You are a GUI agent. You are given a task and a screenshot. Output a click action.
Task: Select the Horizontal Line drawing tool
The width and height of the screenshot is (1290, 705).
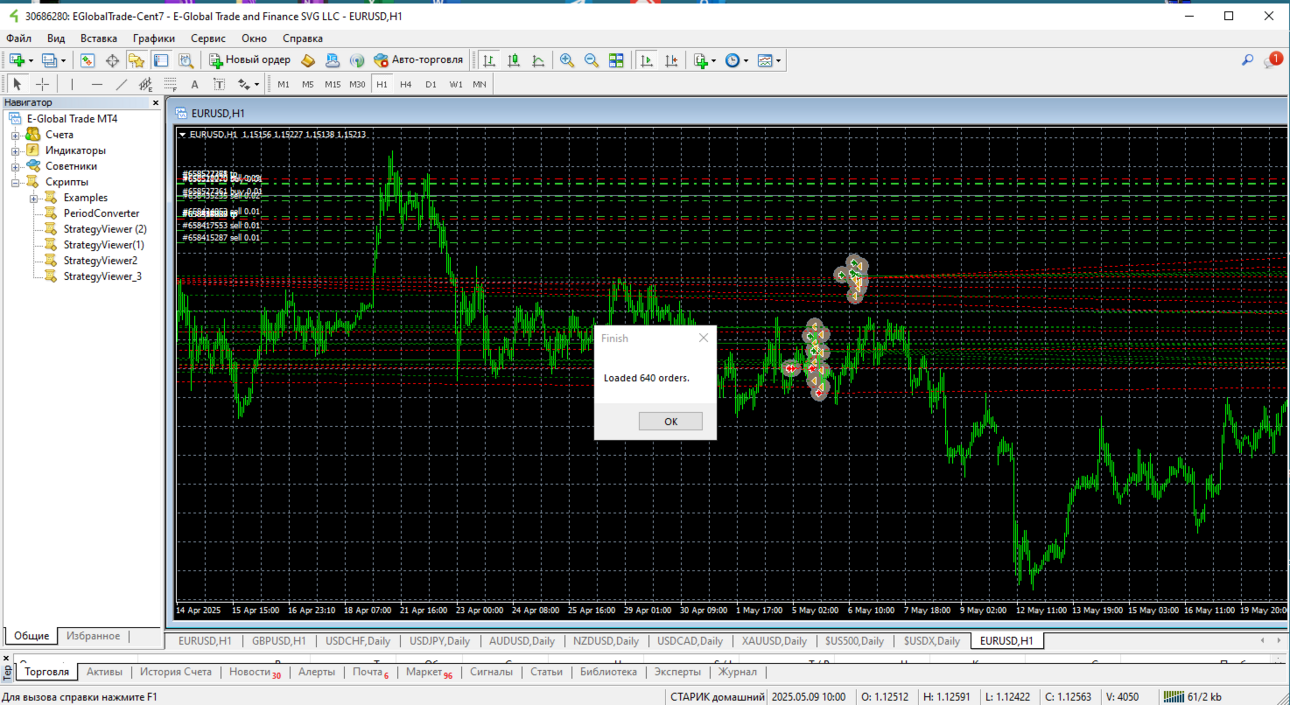97,84
